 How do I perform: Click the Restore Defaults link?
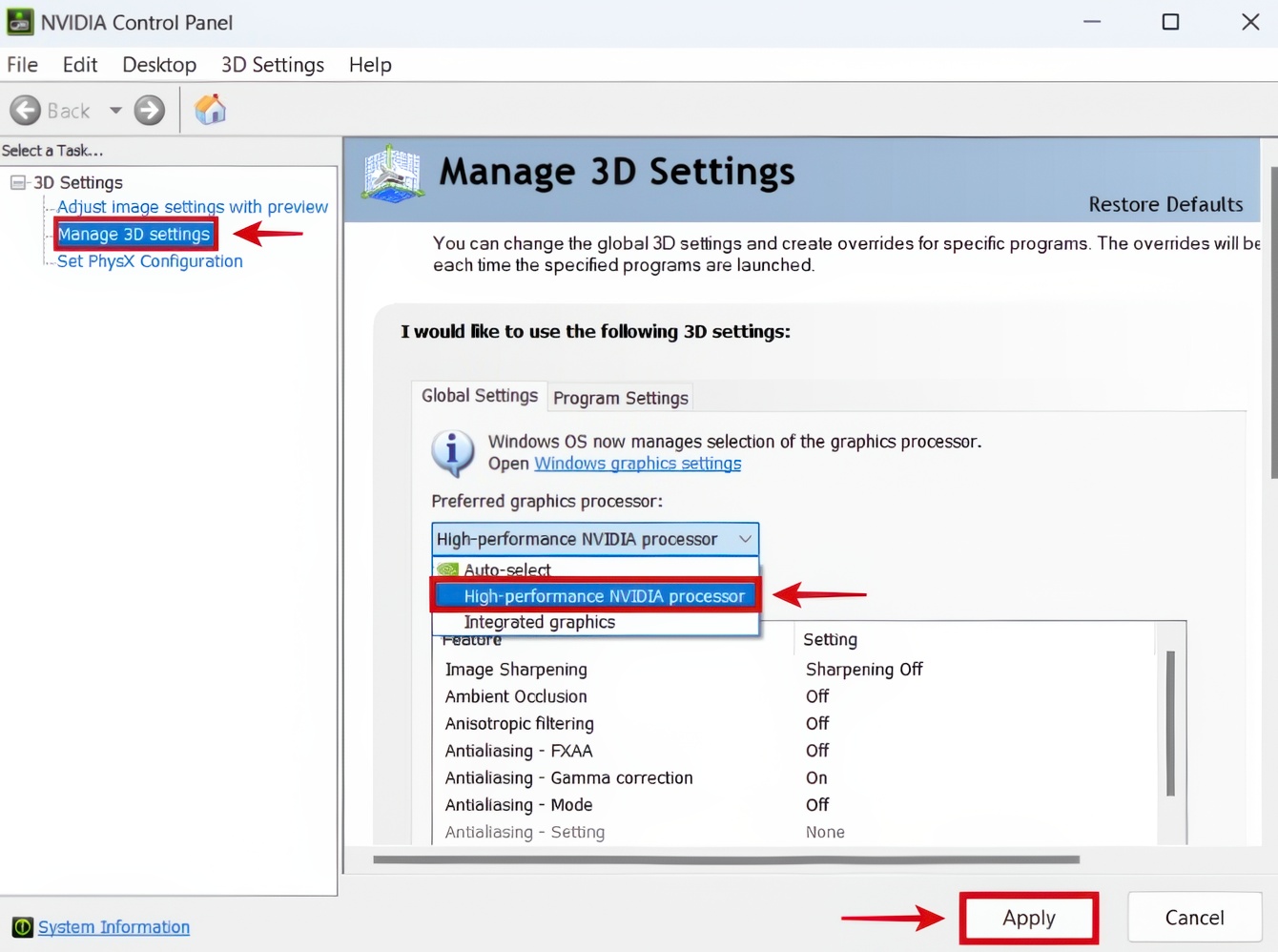(x=1165, y=204)
